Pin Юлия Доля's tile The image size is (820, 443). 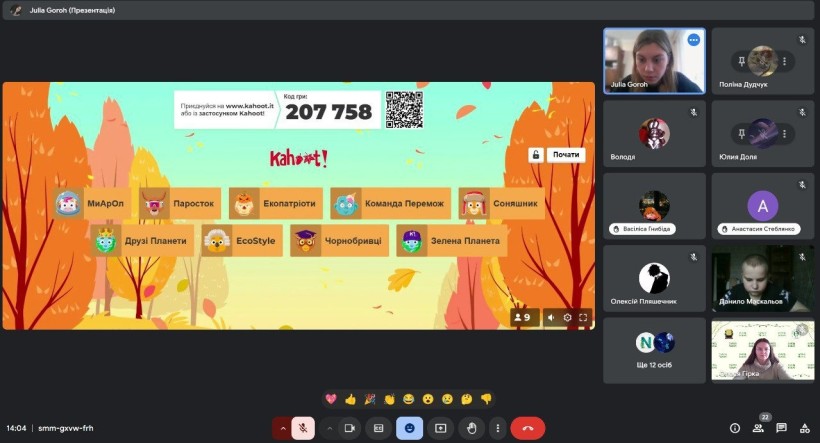[x=741, y=134]
